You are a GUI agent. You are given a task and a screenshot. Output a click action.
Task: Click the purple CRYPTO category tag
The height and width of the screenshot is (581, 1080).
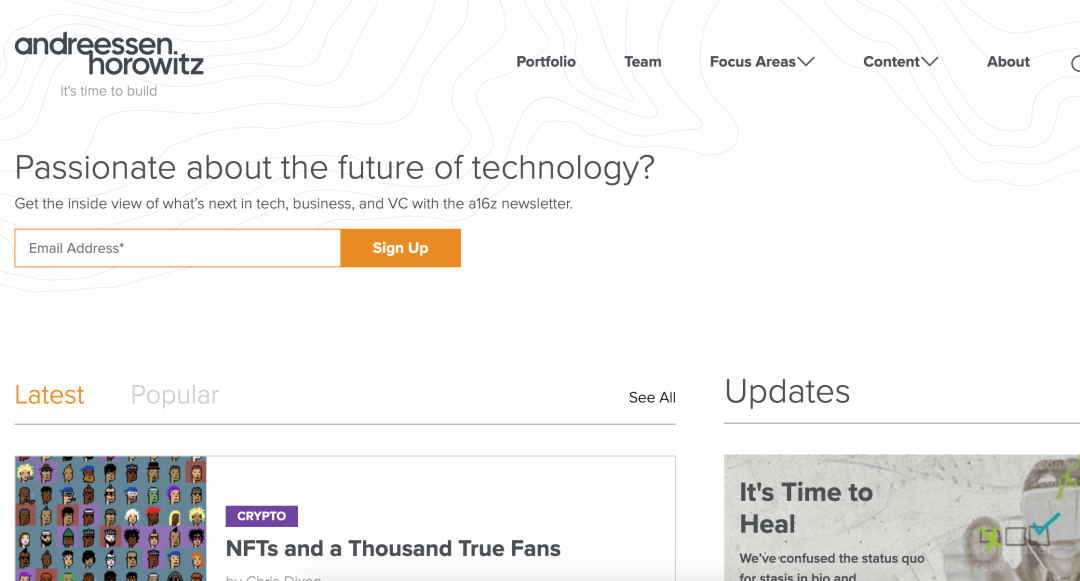pyautogui.click(x=262, y=516)
